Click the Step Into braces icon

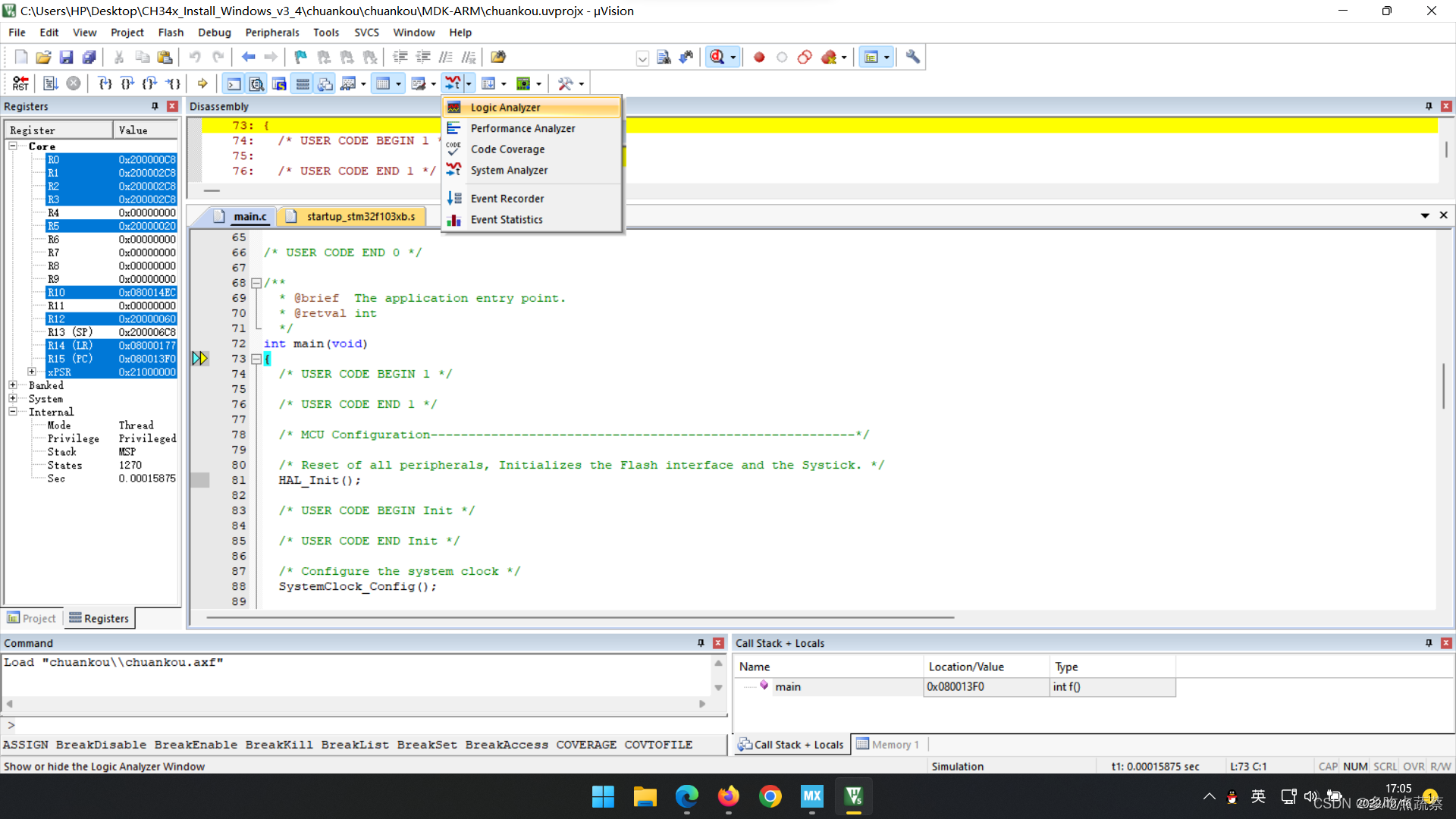[105, 83]
